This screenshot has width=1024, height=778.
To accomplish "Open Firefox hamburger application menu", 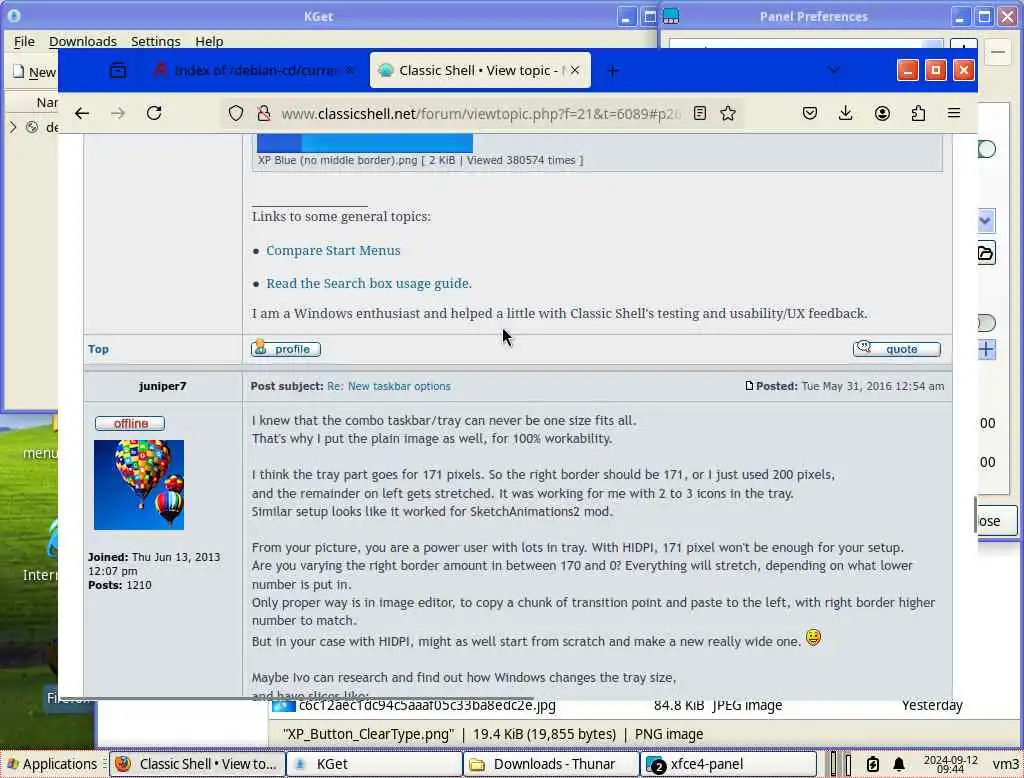I will [x=953, y=114].
